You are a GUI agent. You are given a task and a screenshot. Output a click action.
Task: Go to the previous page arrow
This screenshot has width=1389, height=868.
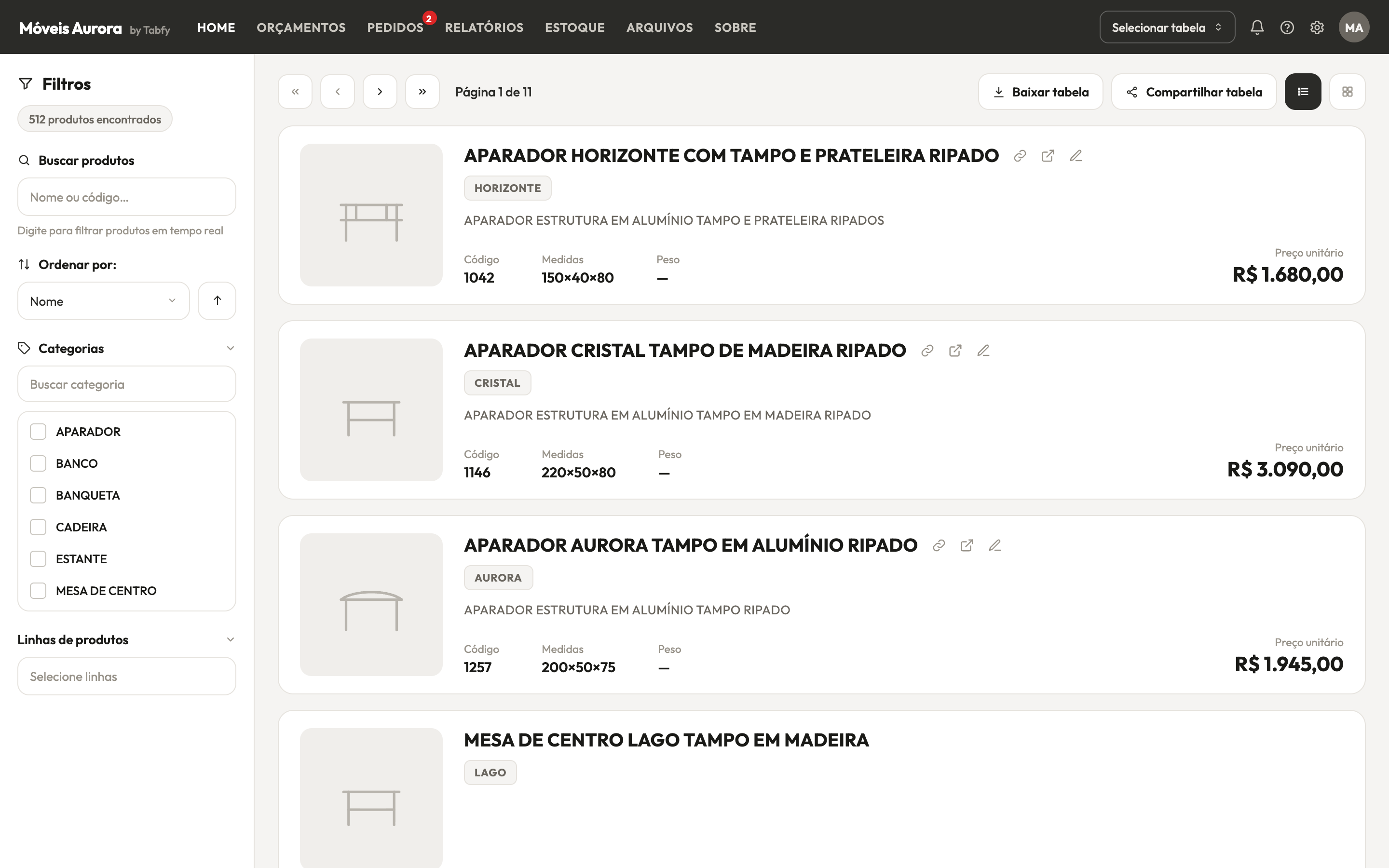click(x=338, y=91)
